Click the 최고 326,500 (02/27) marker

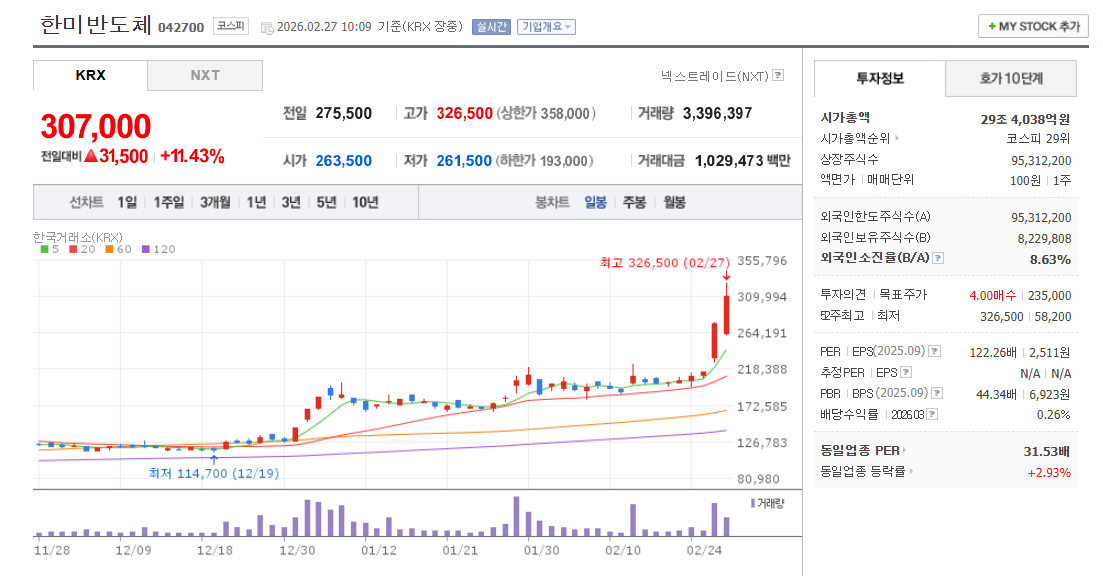point(665,262)
